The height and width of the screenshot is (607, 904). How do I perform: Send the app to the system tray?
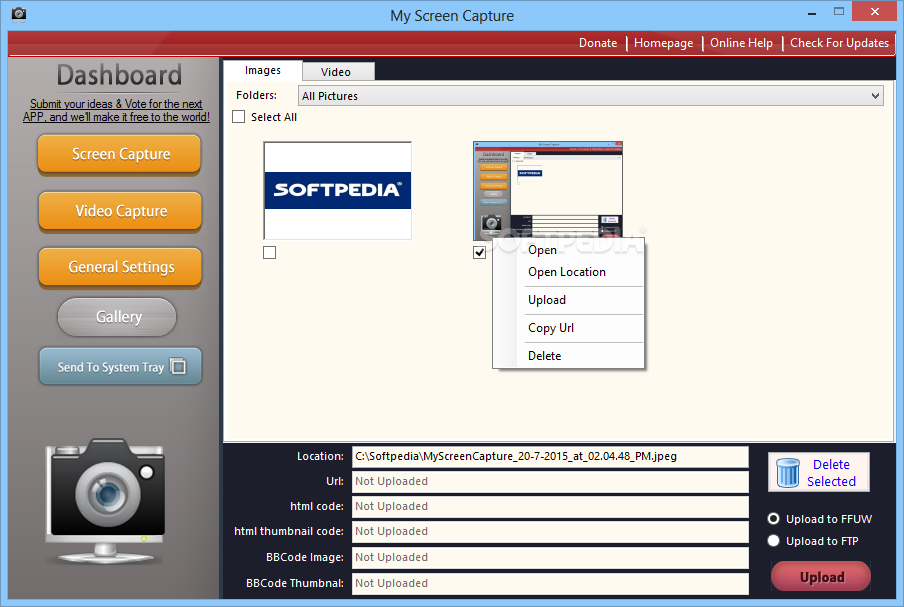(120, 366)
